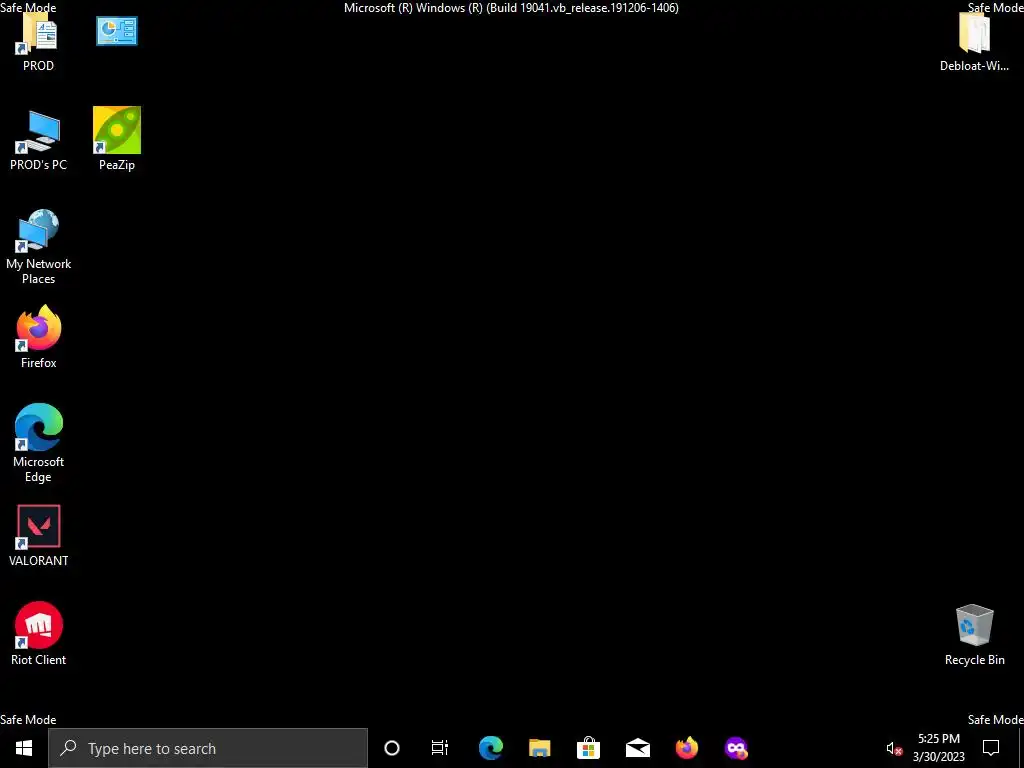The image size is (1024, 768).
Task: Open the Windows Start menu
Action: click(x=24, y=748)
